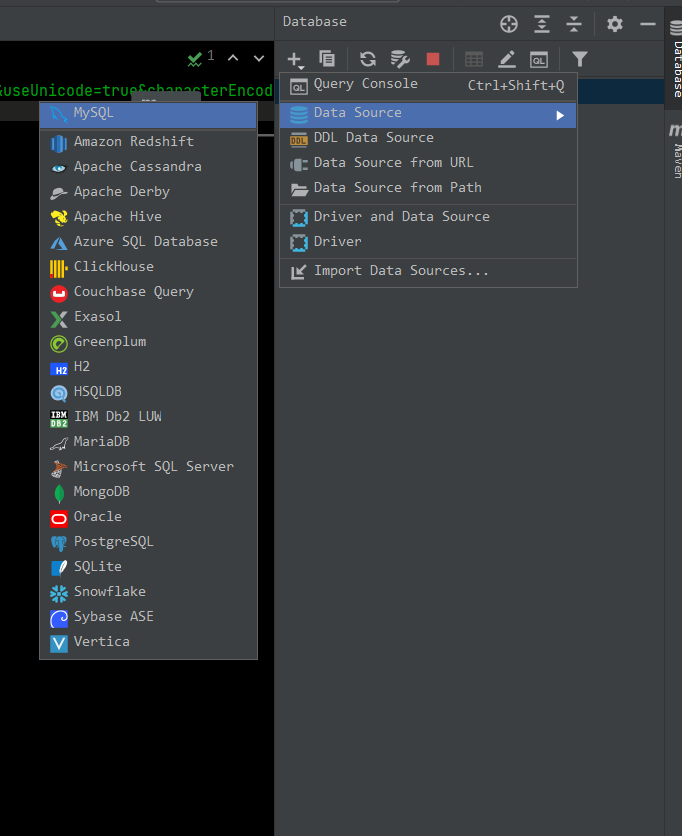
Task: Select ClickHouse data source
Action: click(148, 268)
